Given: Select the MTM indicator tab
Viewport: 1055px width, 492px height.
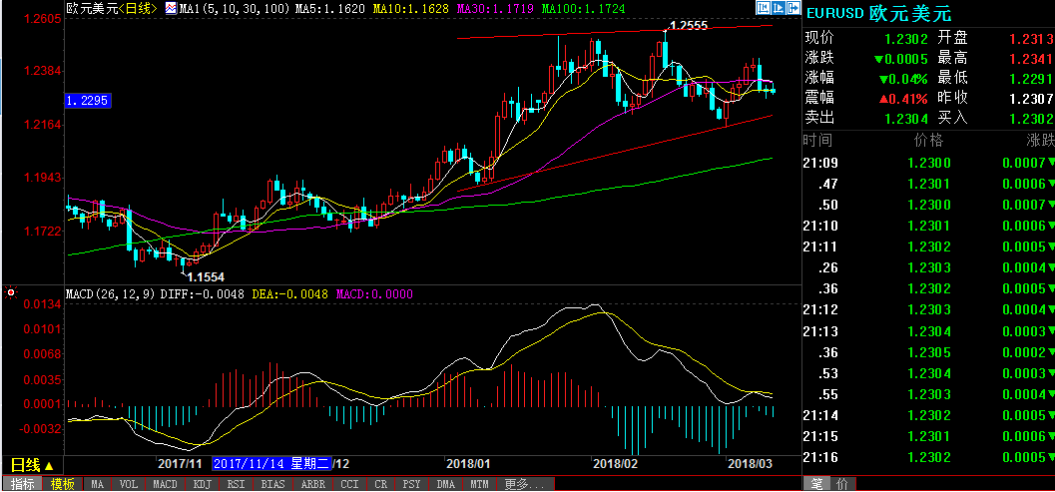Looking at the screenshot, I should pos(479,485).
